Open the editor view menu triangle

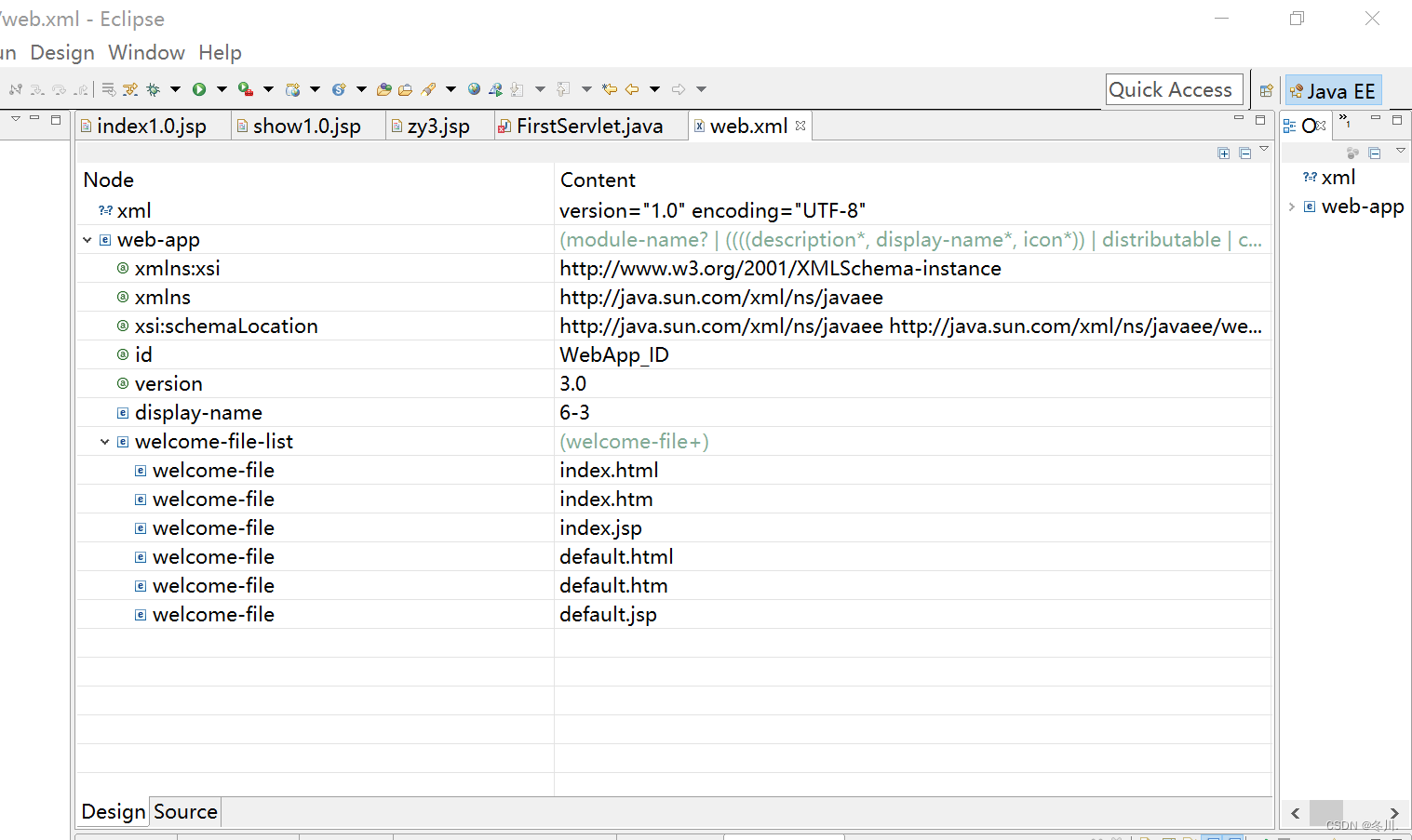coord(1264,148)
